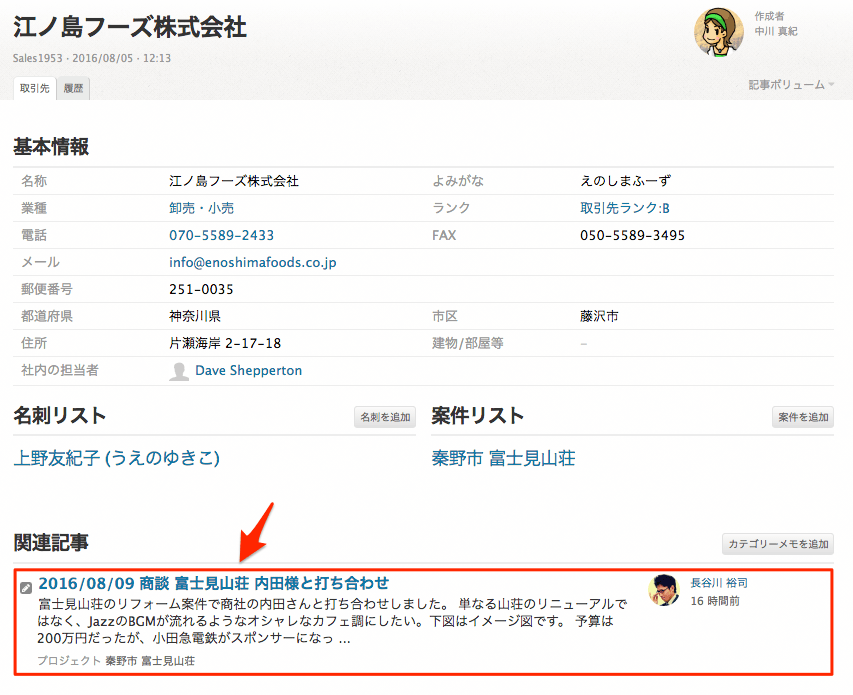Open the 卸売・小売 industry link
This screenshot has width=853, height=695.
click(201, 208)
